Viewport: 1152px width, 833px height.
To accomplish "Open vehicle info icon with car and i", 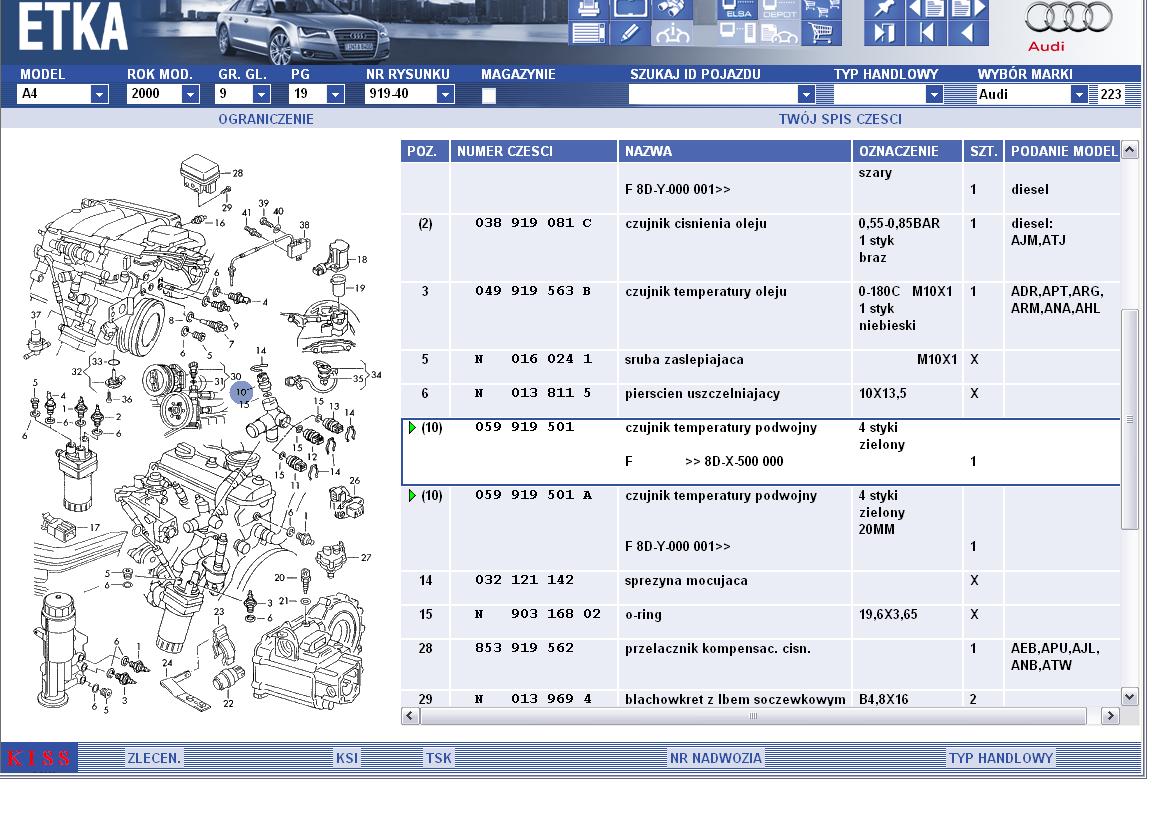I will (672, 33).
